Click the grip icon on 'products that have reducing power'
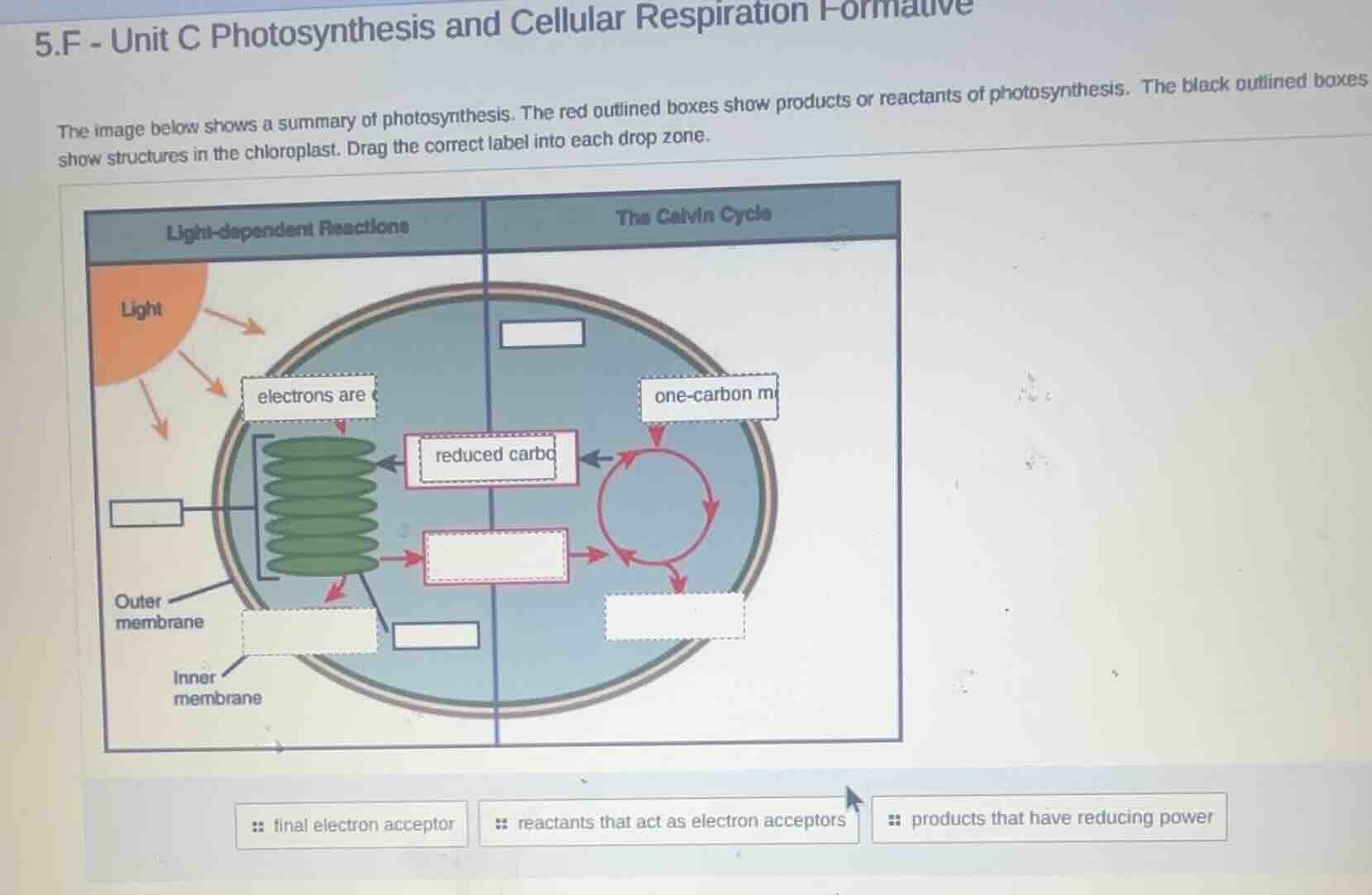Screen dimensions: 1372x895 click(x=893, y=819)
